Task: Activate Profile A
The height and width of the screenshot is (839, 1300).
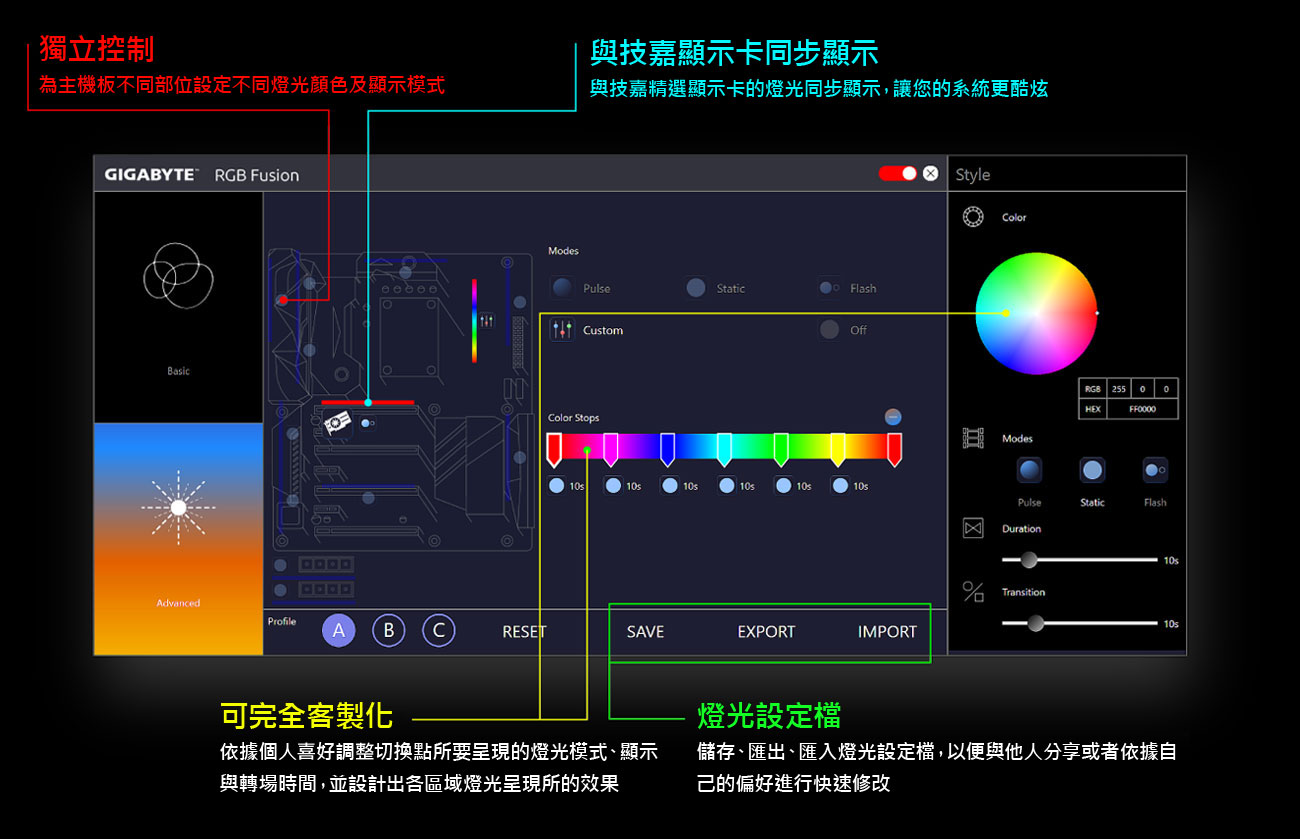Action: click(x=338, y=630)
